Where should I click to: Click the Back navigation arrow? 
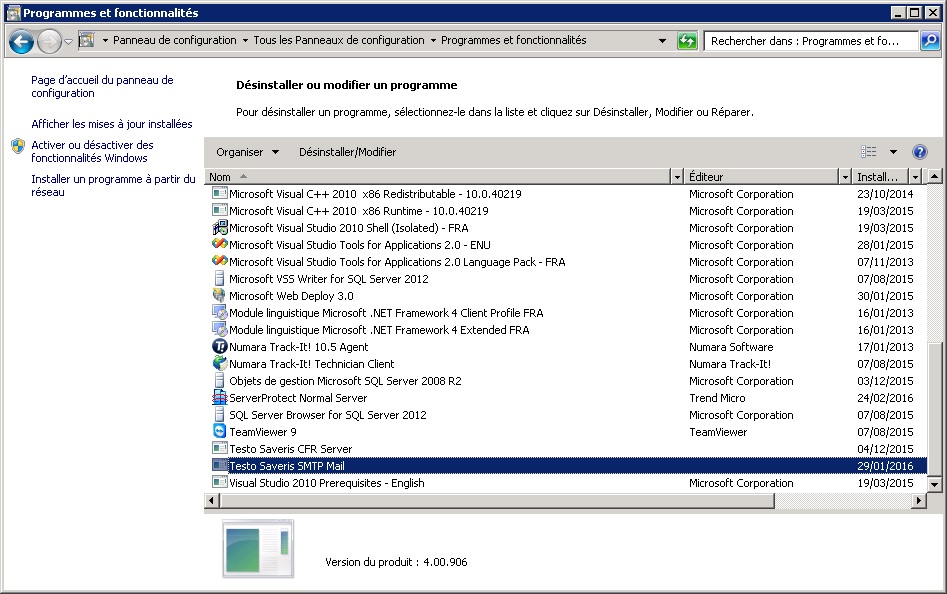22,42
